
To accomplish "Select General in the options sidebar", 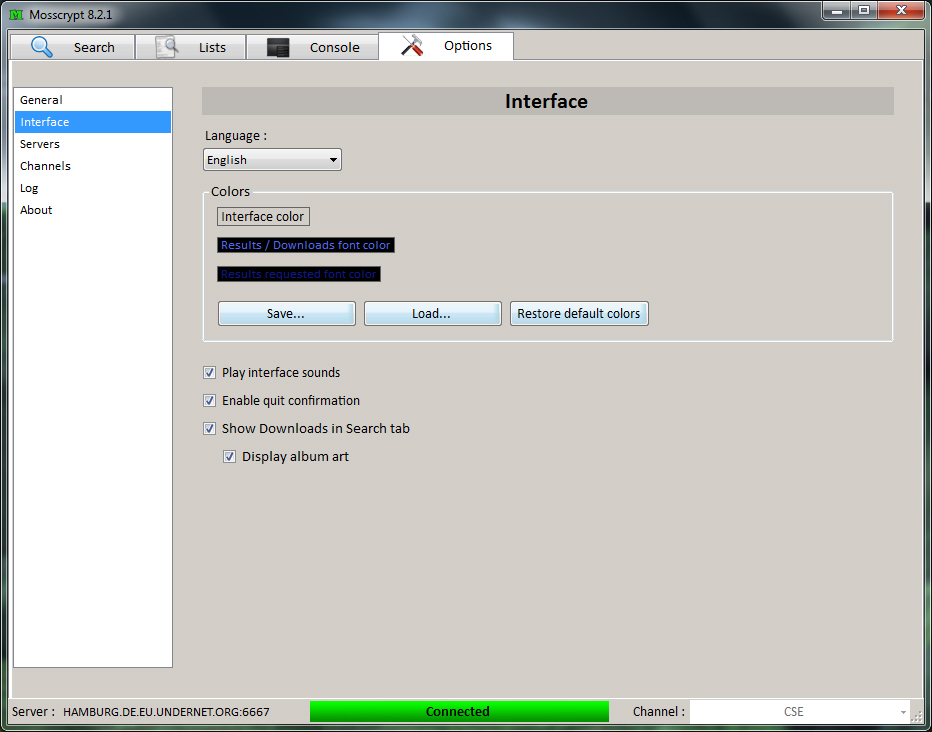I will (x=93, y=100).
